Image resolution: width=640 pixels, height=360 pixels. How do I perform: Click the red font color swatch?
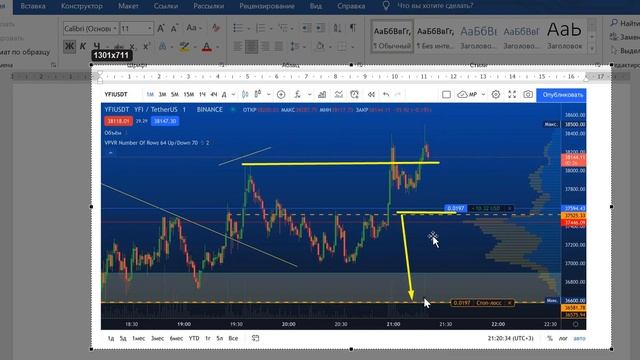tap(207, 47)
